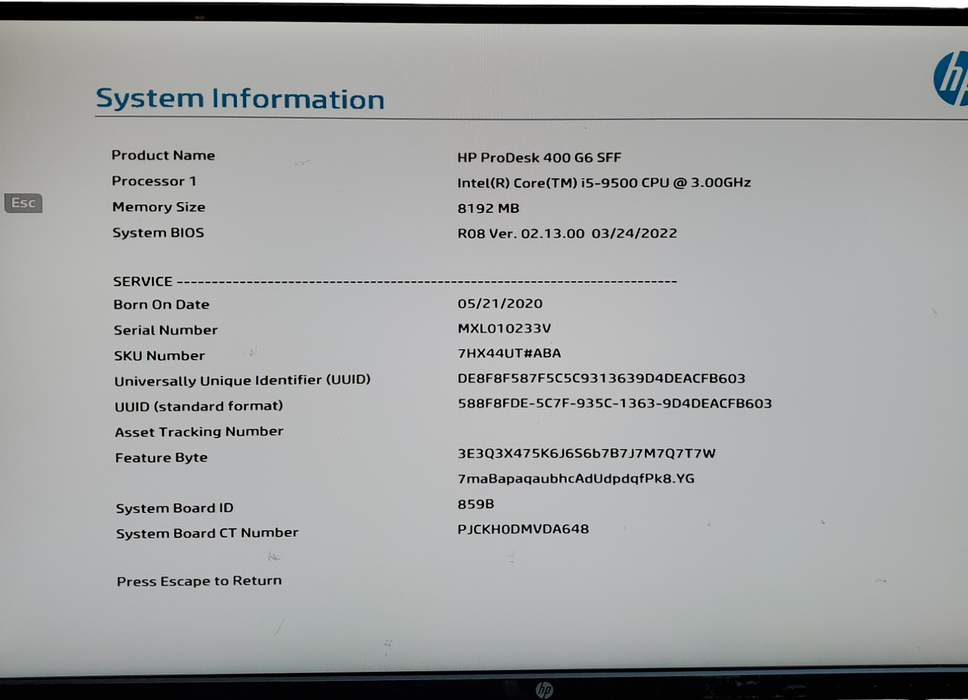This screenshot has height=700, width=968.
Task: Click the Born On Date label
Action: pos(161,304)
